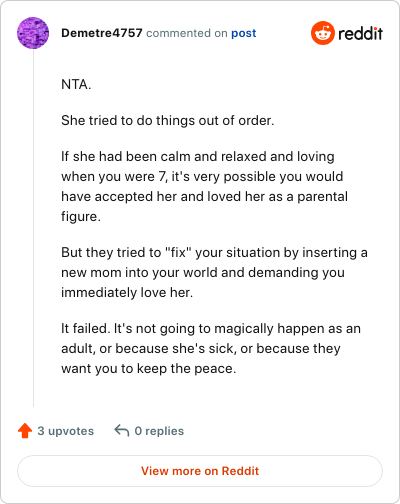Click the vertical comment thread line
This screenshot has width=400, height=504.
click(33, 228)
